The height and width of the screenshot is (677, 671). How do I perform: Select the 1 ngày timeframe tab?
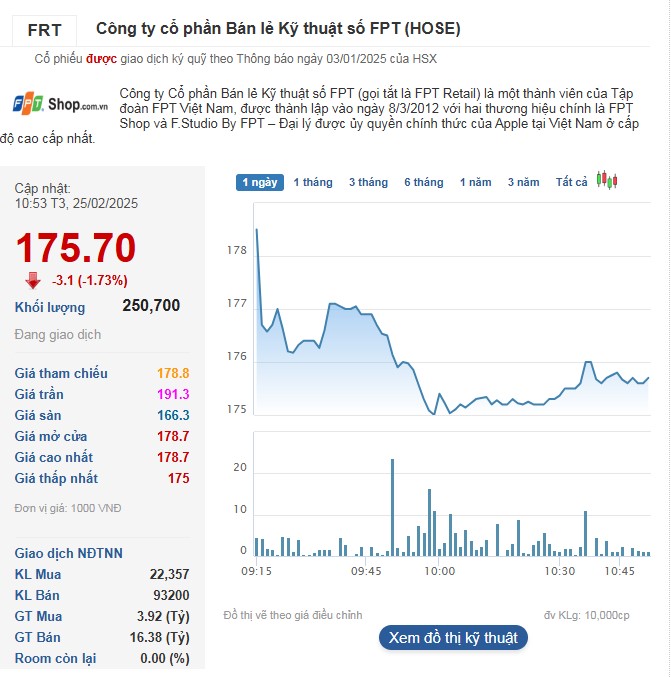point(259,182)
